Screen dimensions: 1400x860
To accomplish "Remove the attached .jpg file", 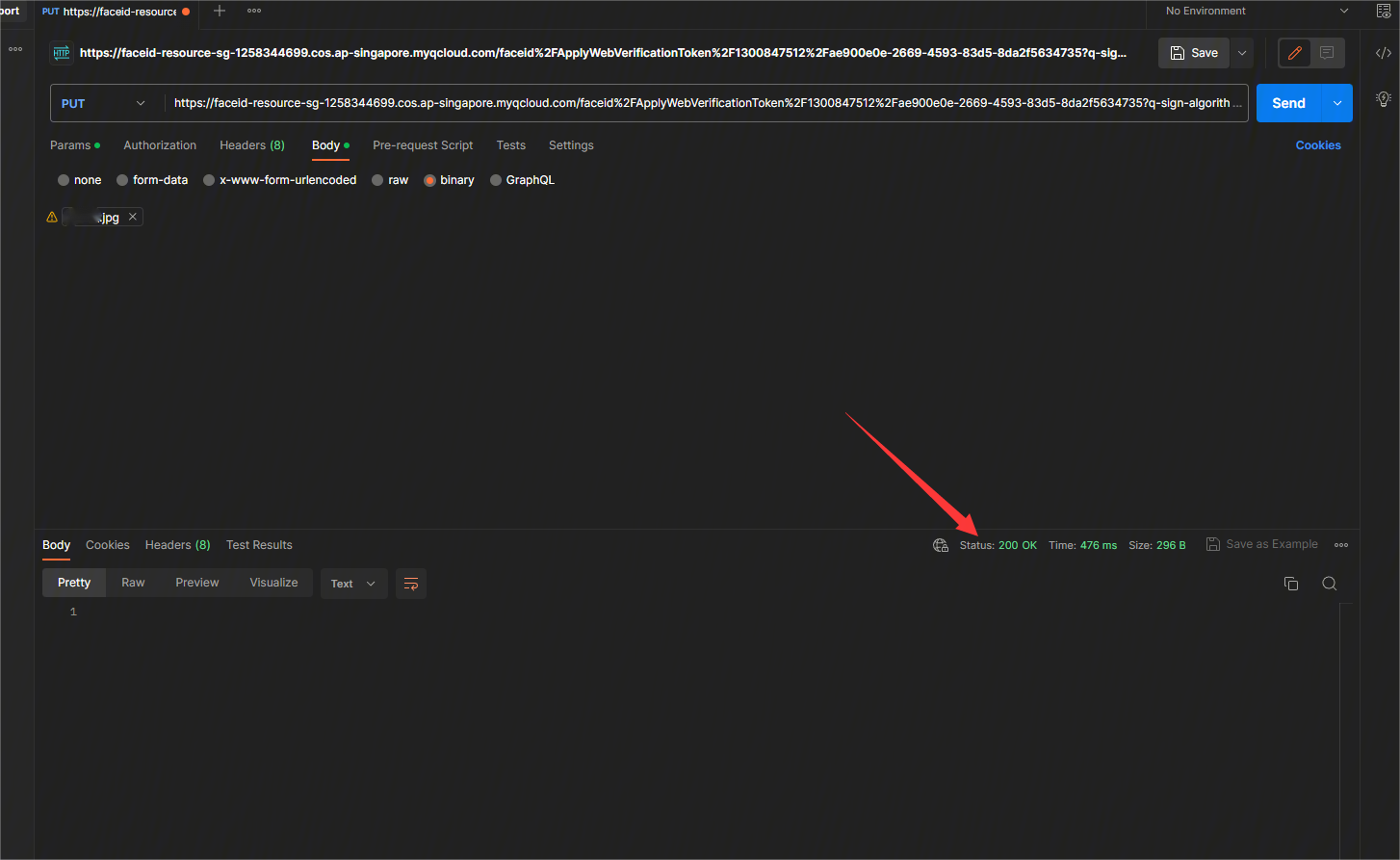I will click(133, 217).
